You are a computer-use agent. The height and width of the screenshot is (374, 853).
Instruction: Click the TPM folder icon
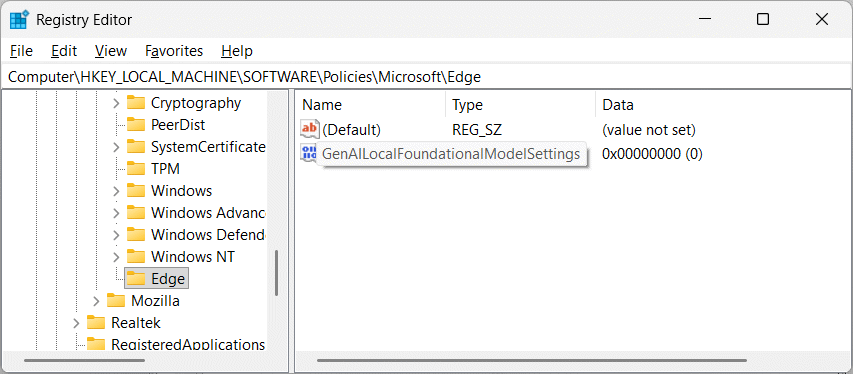click(x=135, y=169)
